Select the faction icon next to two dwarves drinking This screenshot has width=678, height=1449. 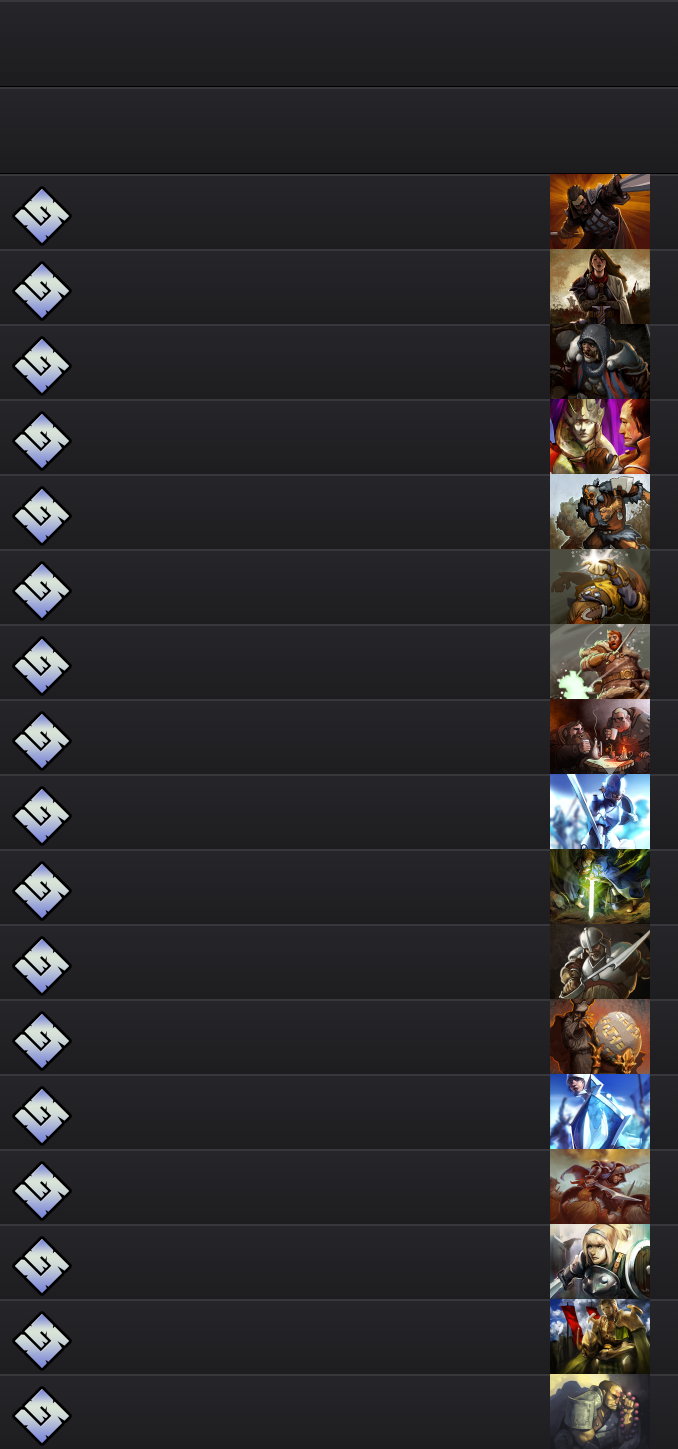click(42, 741)
